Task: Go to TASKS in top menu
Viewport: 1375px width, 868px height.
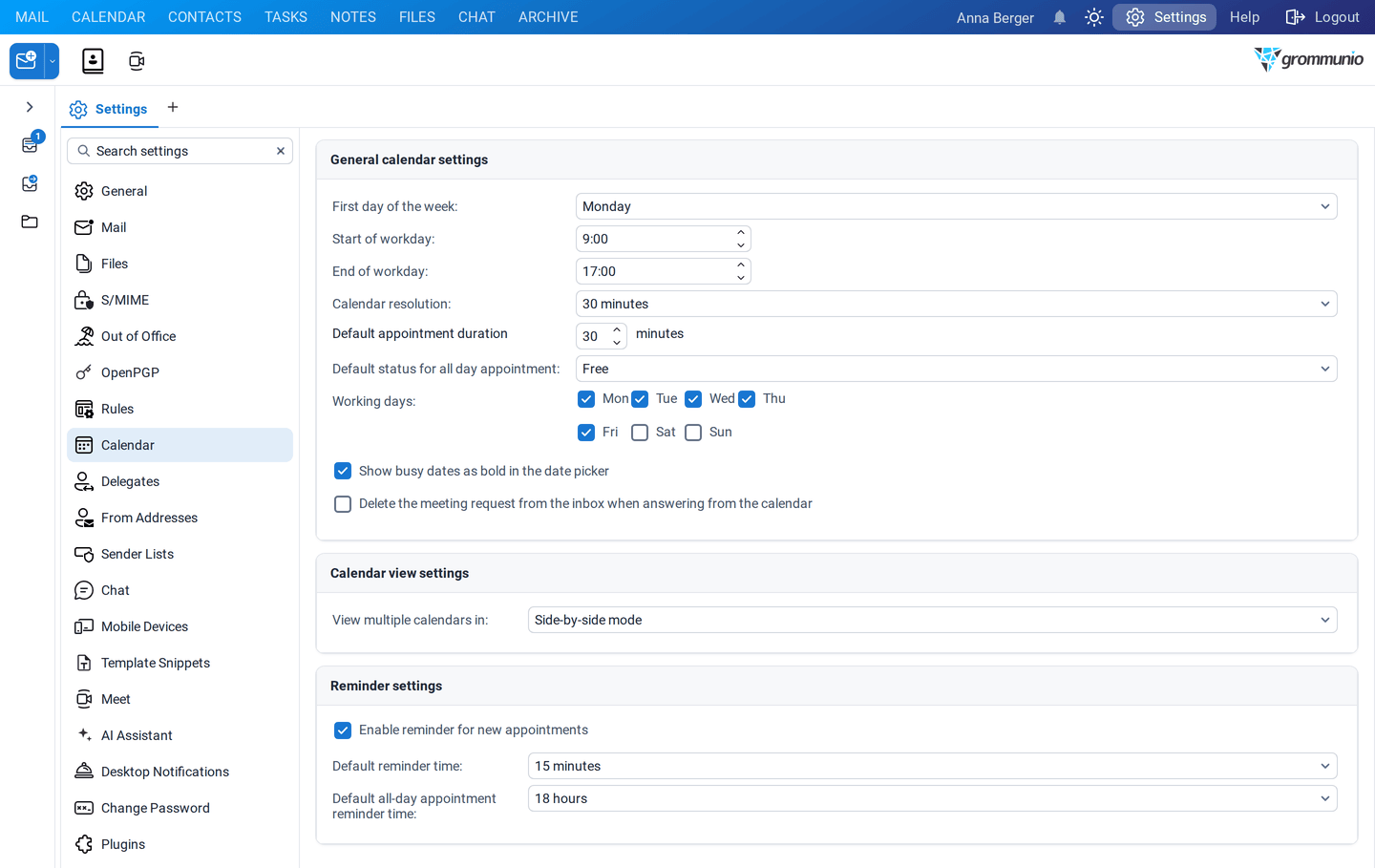Action: click(286, 17)
